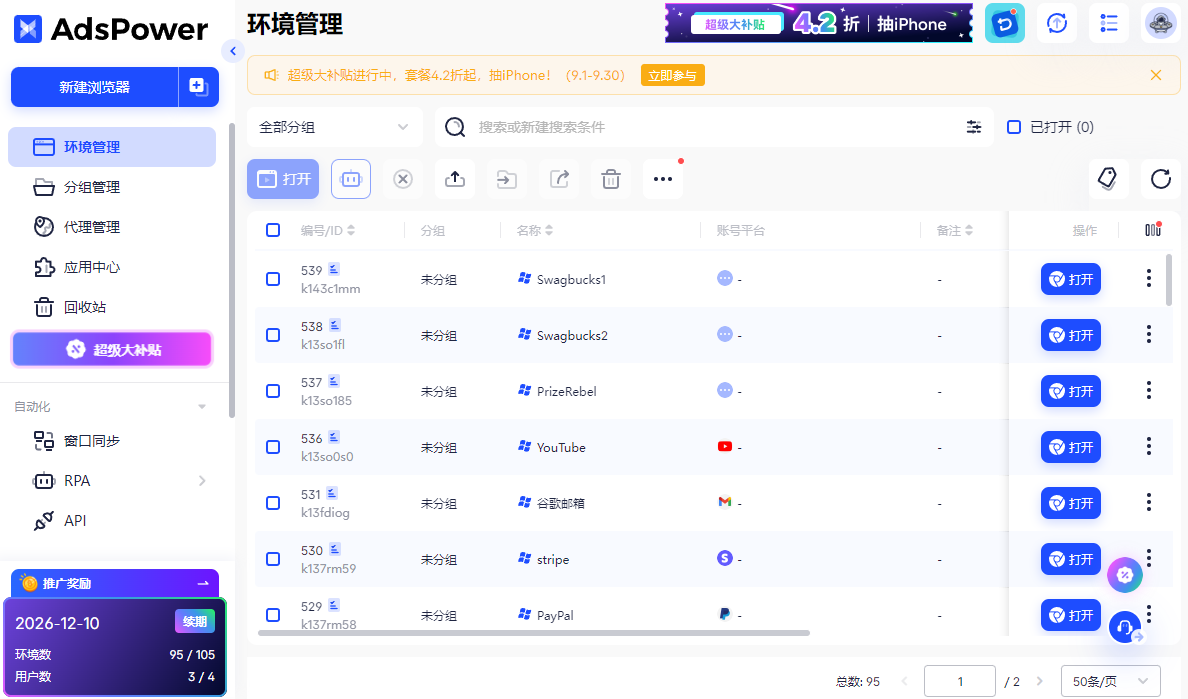Click the update sync icon in header
The image size is (1188, 699).
tap(1057, 23)
